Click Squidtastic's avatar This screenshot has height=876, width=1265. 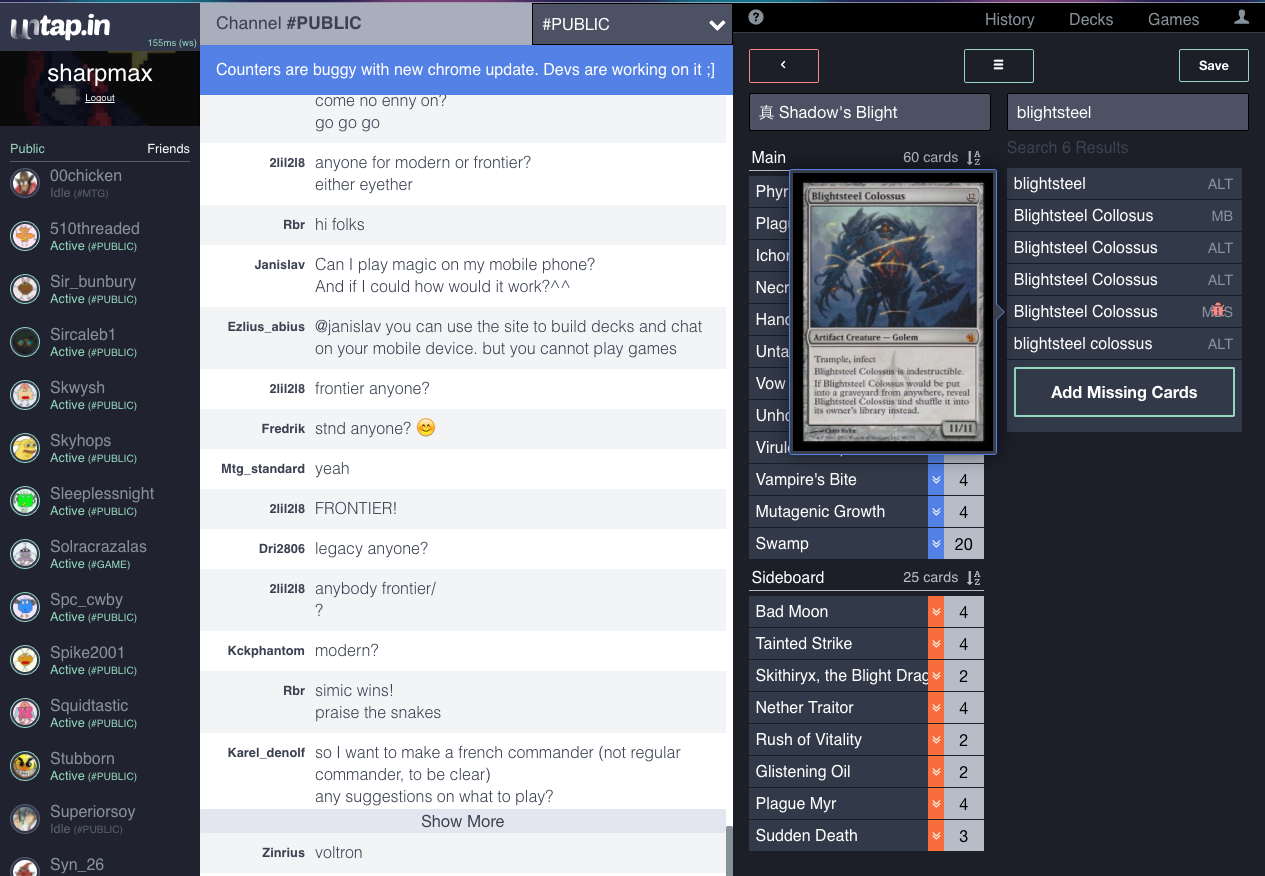click(25, 713)
